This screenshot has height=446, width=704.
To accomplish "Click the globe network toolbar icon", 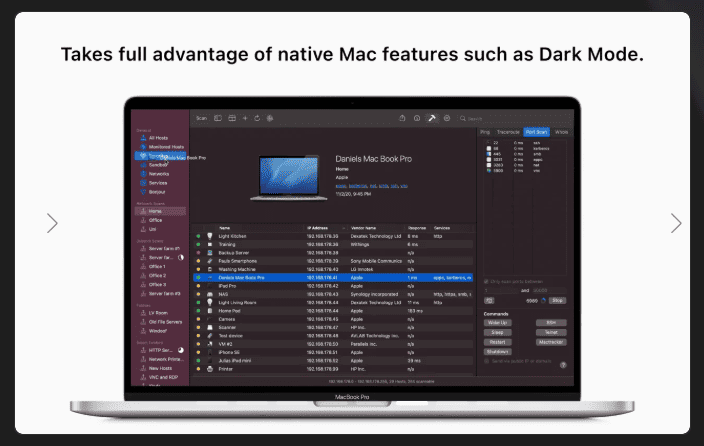I will point(270,118).
